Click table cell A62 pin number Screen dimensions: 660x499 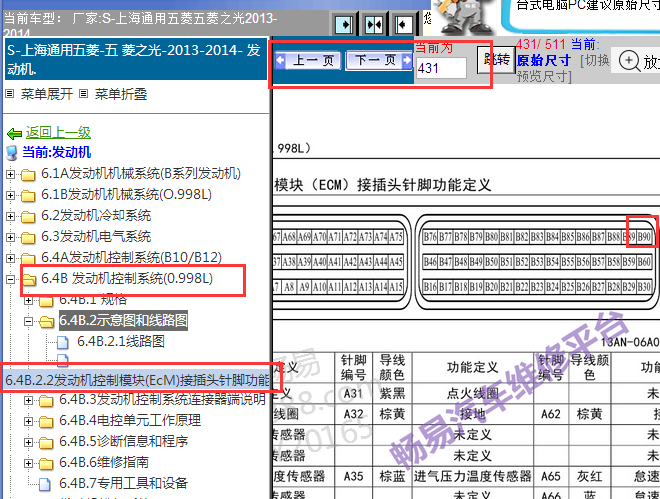coord(551,414)
